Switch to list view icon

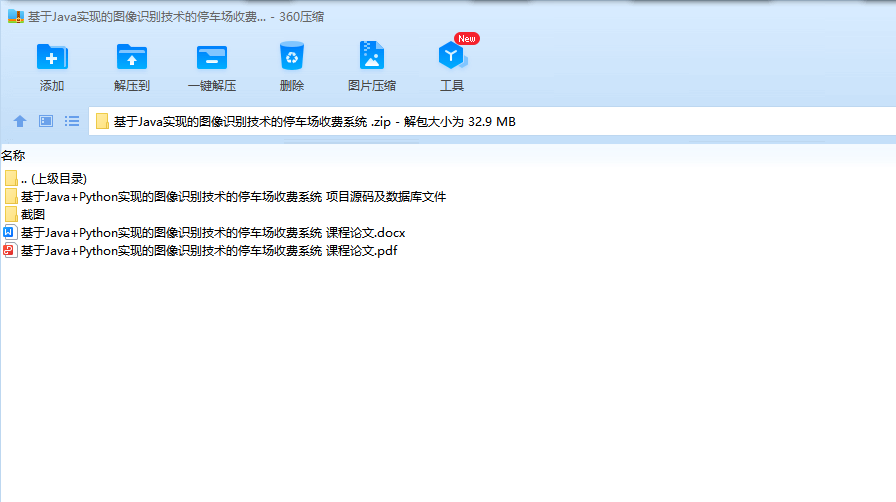72,121
